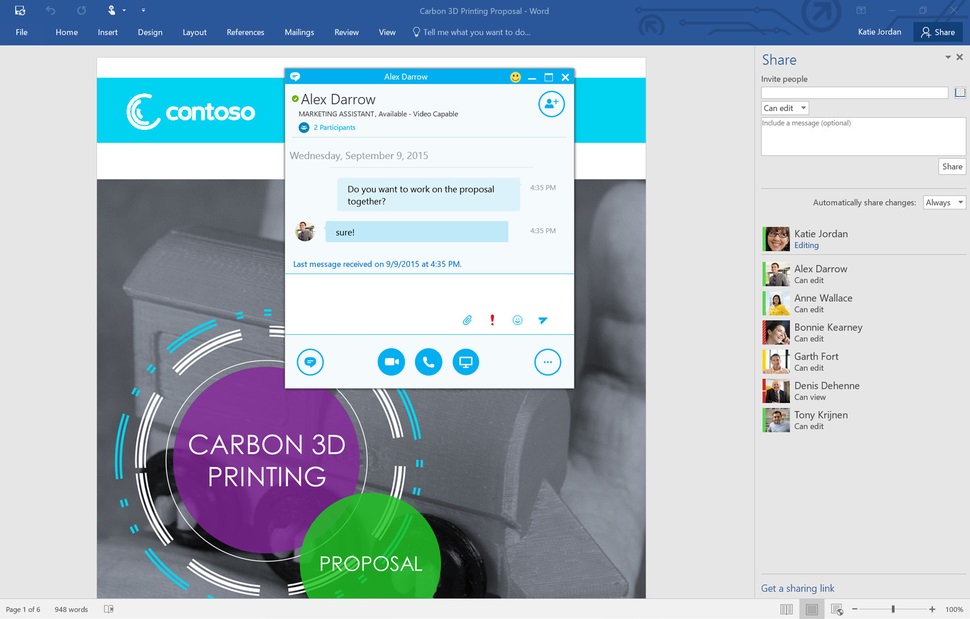970x619 pixels.
Task: Expand the Customize Quick Access Toolbar arrow
Action: coord(143,10)
